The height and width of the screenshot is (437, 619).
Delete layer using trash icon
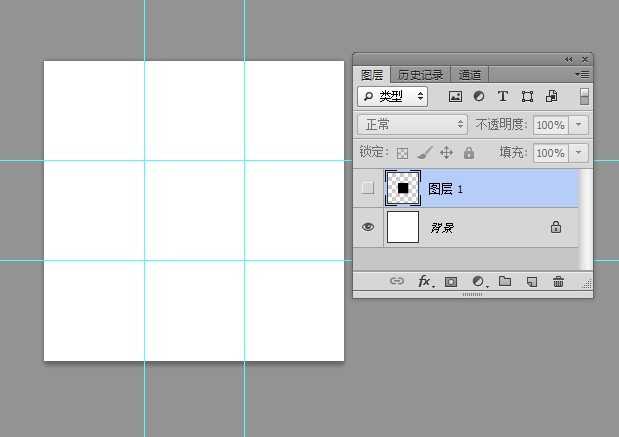(x=558, y=282)
